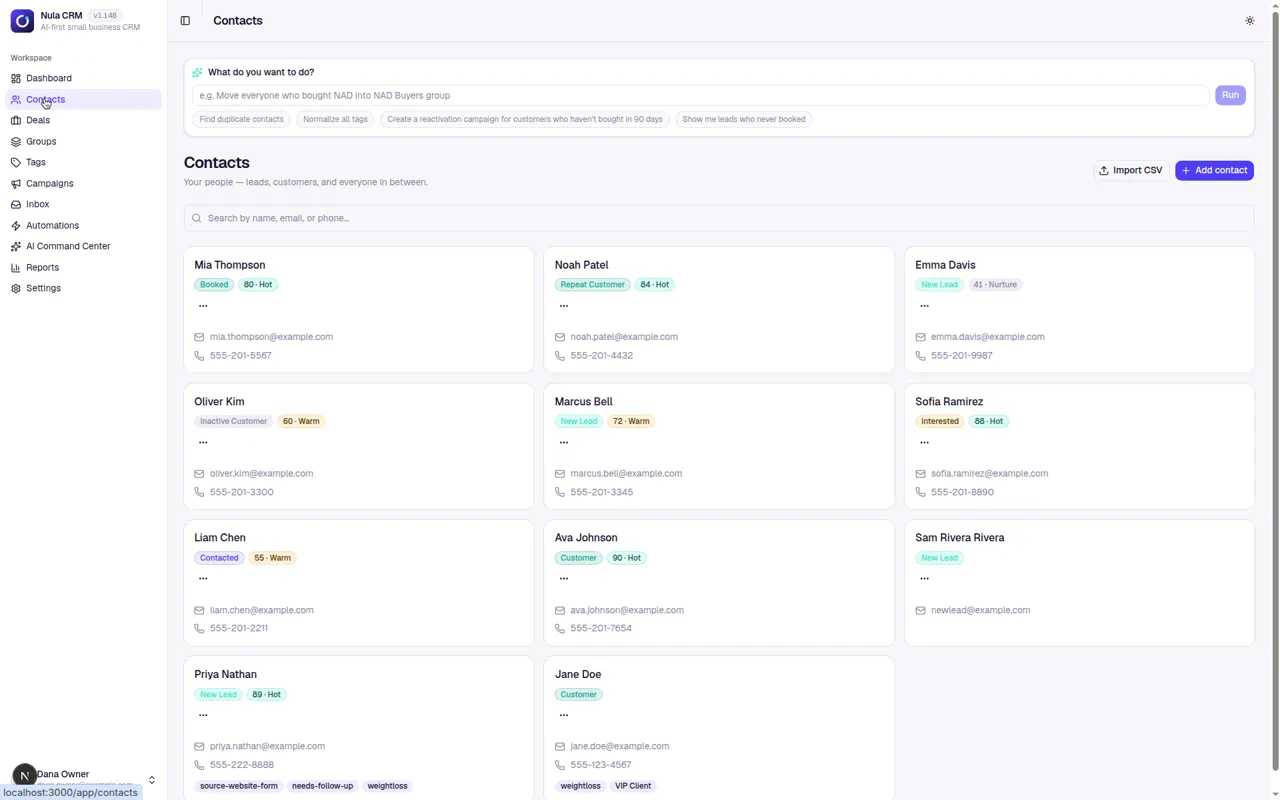This screenshot has width=1280, height=800.
Task: Click the phone icon beside 555-222-8888
Action: click(x=199, y=765)
